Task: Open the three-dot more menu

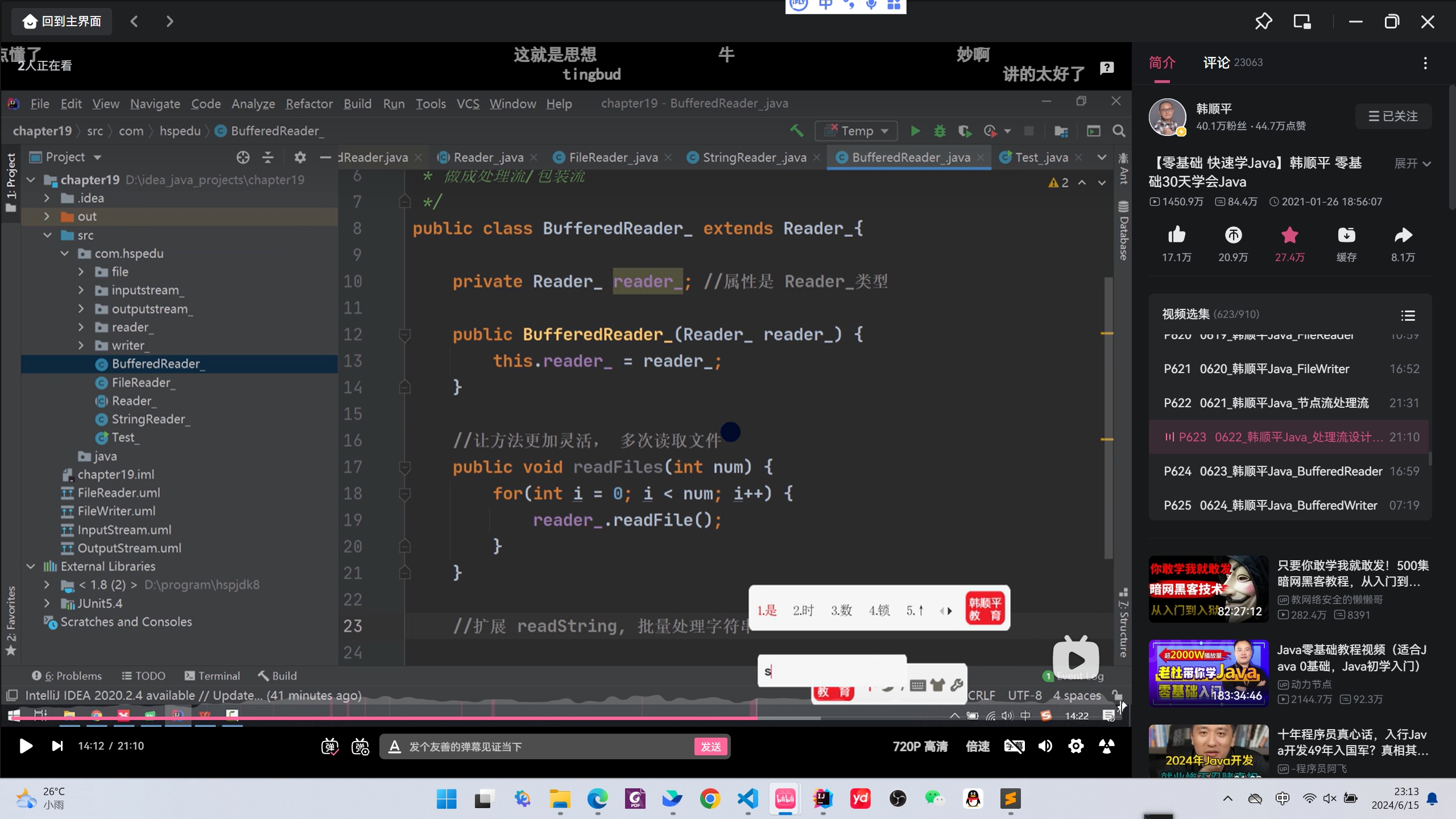Action: click(1425, 63)
